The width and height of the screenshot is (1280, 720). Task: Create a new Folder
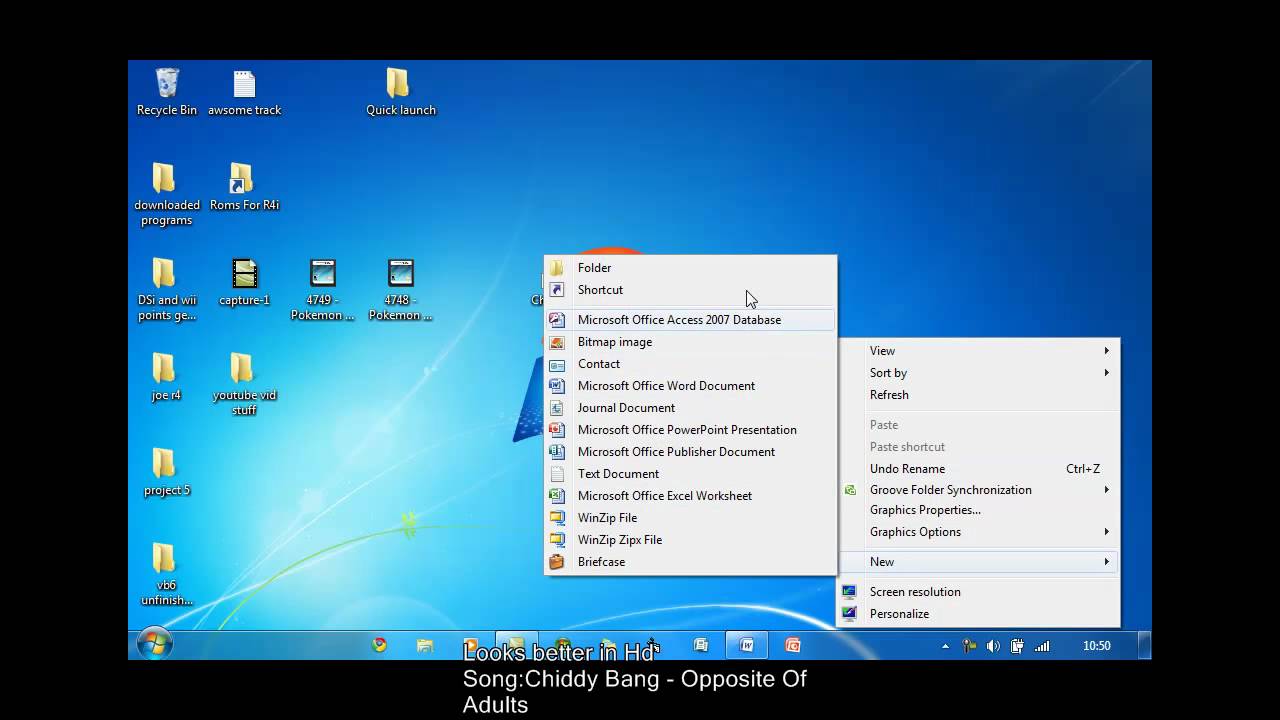690,268
